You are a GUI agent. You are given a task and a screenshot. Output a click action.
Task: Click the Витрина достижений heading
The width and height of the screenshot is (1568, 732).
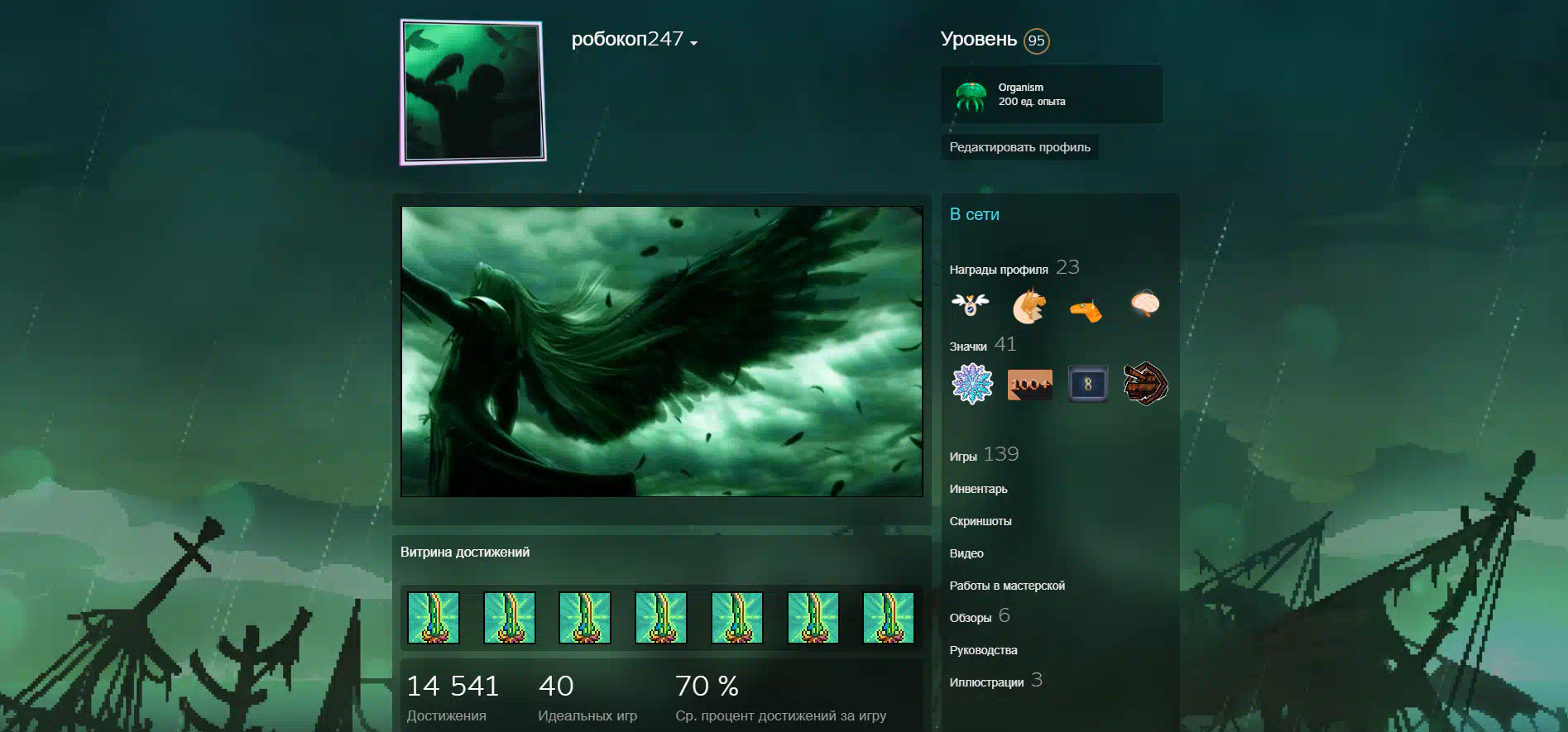pyautogui.click(x=465, y=552)
